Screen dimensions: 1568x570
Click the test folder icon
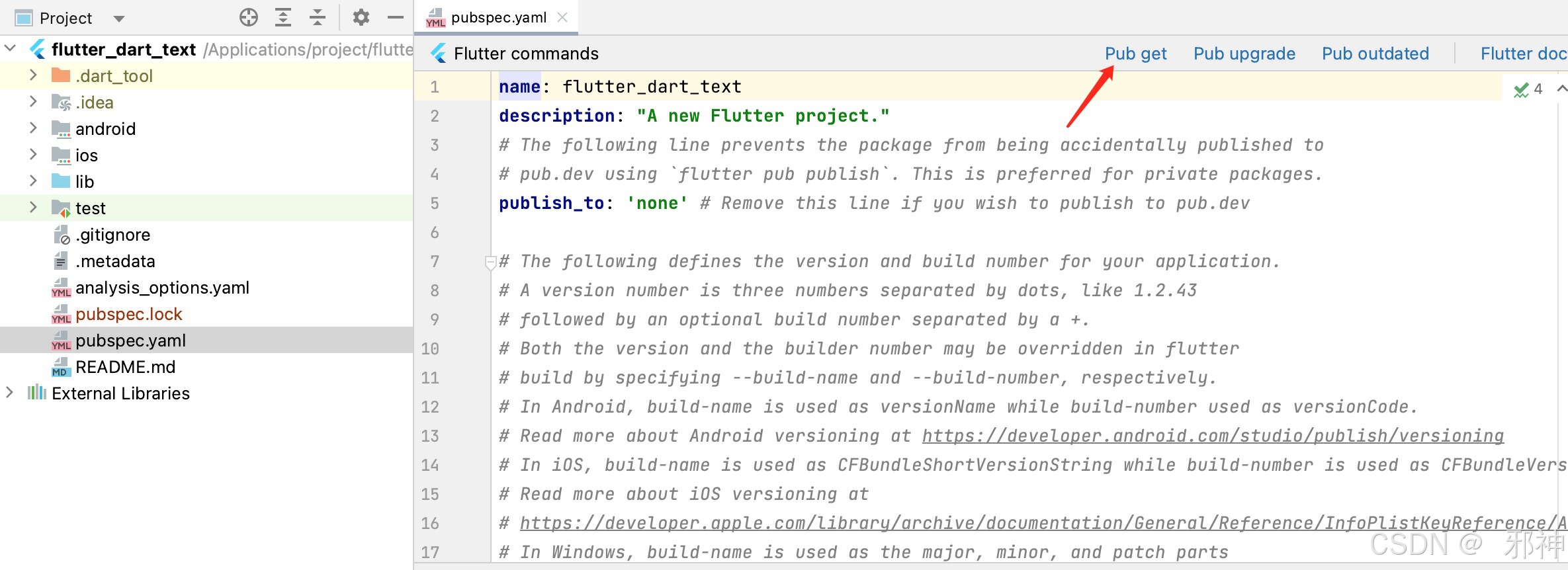(x=61, y=208)
